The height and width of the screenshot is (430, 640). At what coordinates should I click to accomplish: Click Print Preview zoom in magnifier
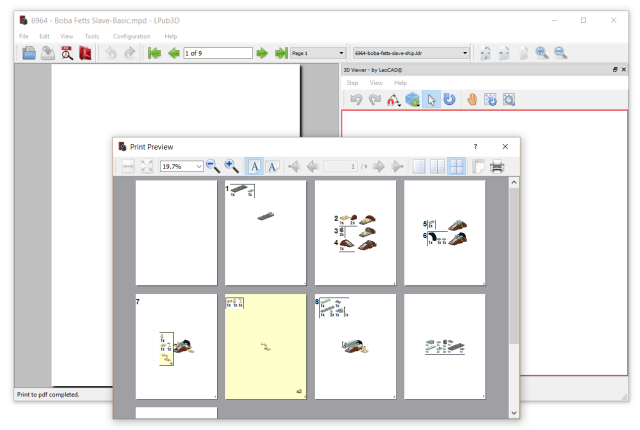pyautogui.click(x=231, y=166)
